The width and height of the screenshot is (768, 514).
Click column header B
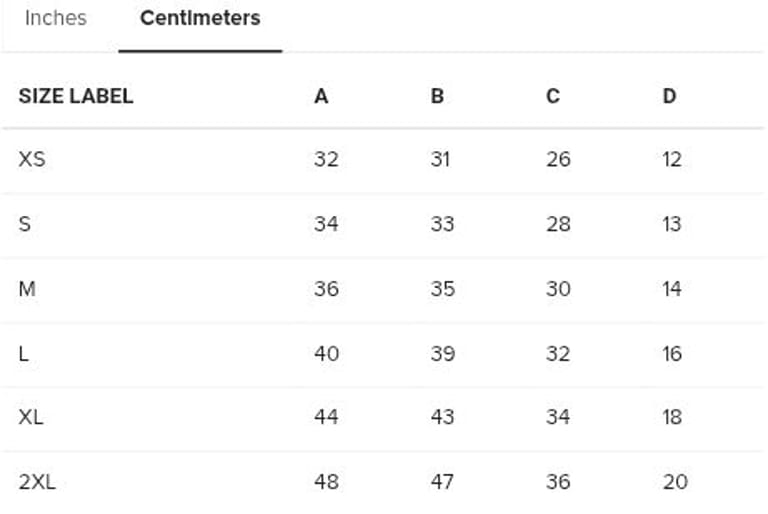437,96
